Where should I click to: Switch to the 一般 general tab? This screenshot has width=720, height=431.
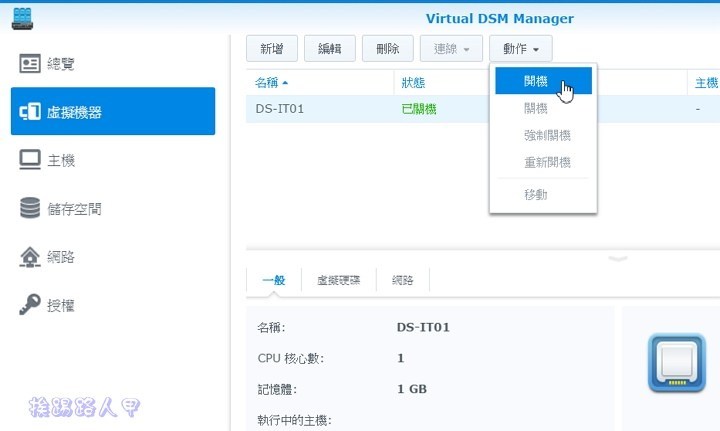274,280
